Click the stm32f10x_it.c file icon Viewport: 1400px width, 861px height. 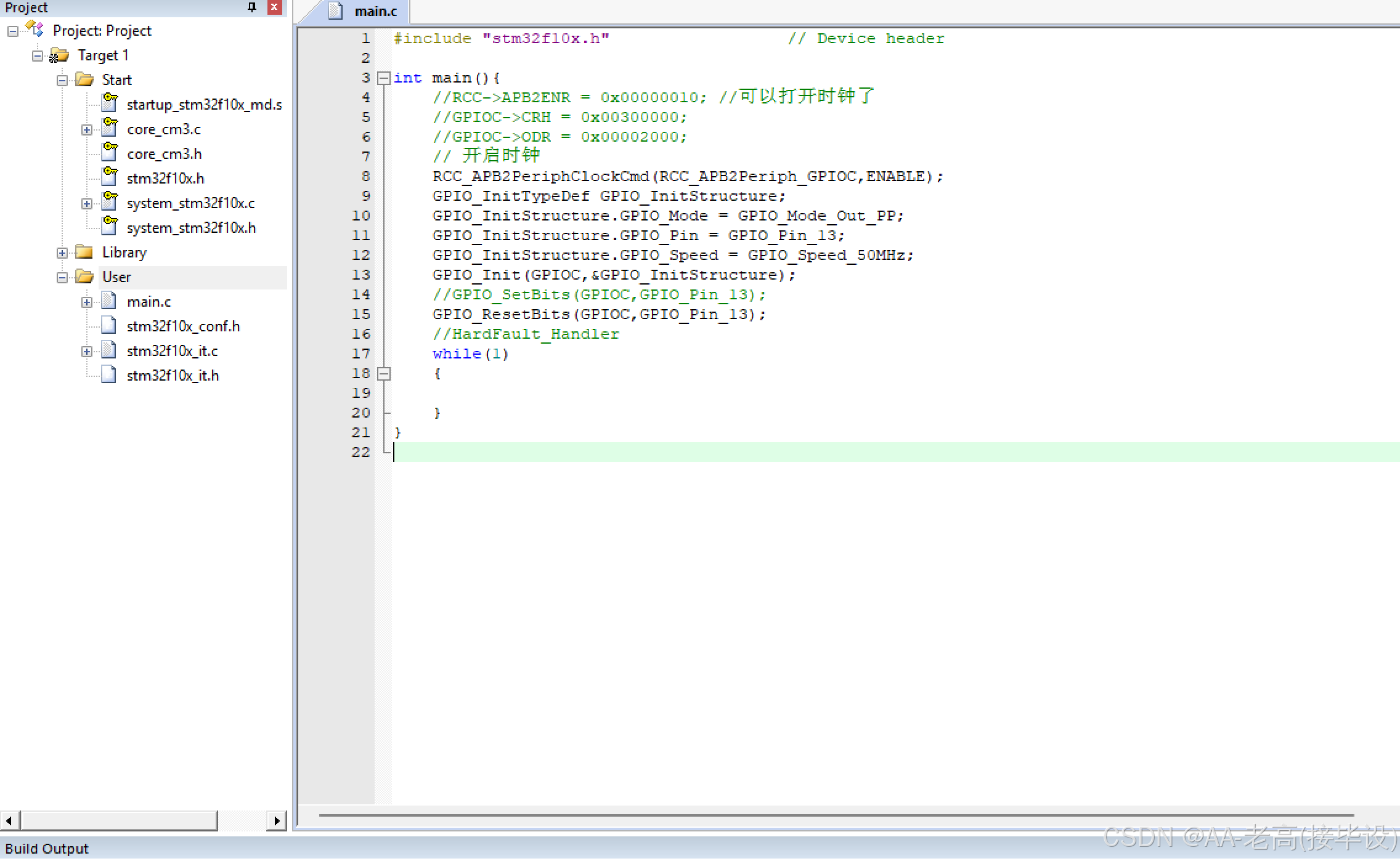(x=109, y=350)
